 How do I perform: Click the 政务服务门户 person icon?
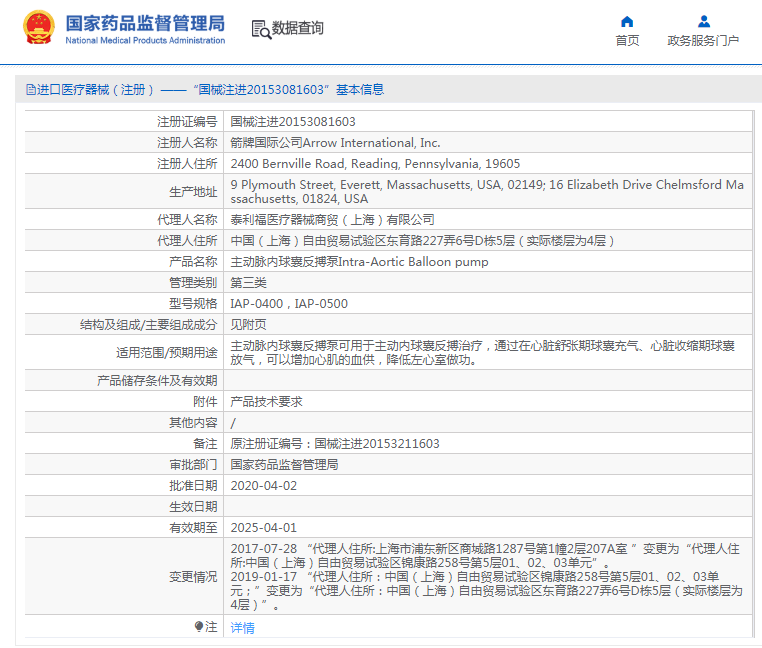click(704, 21)
